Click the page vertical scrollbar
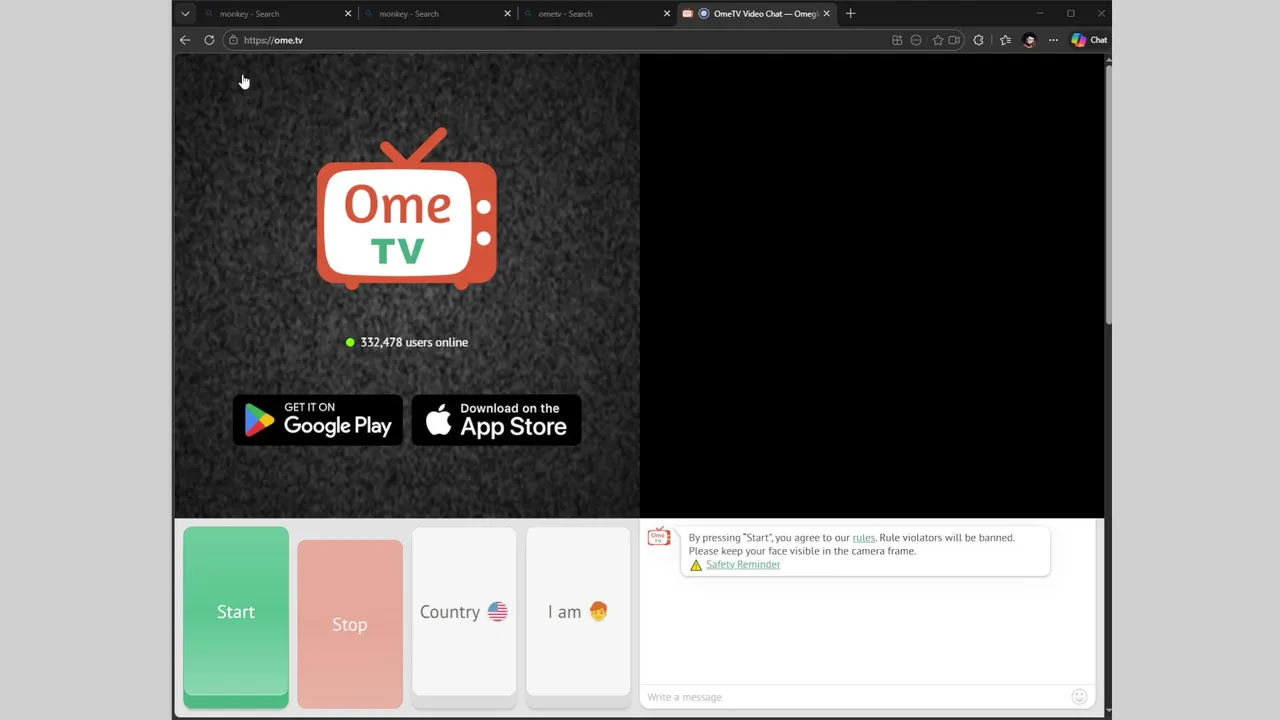Viewport: 1280px width, 720px height. tap(1107, 195)
